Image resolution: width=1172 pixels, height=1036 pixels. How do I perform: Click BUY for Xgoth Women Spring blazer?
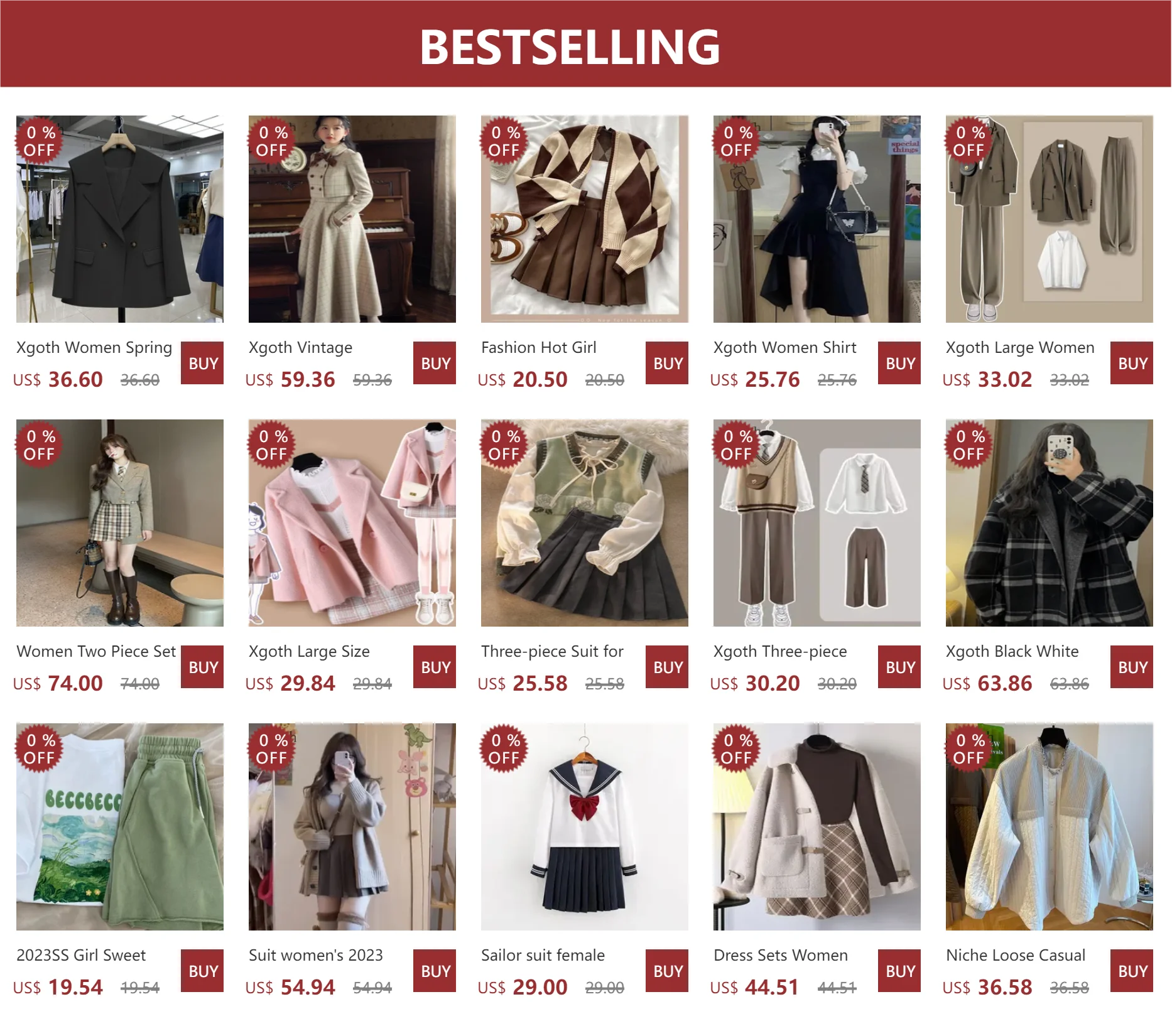pos(202,363)
